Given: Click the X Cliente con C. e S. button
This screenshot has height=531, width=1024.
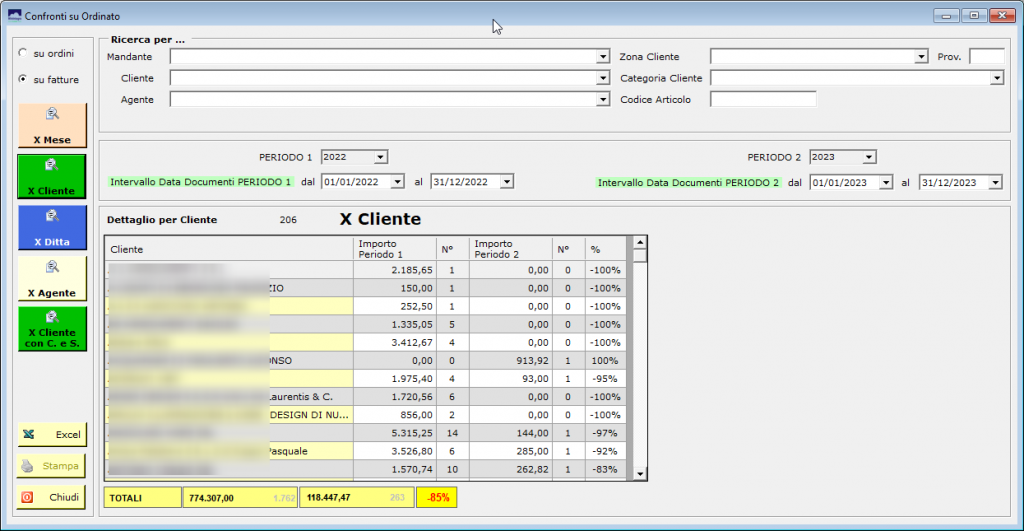Looking at the screenshot, I should click(x=52, y=329).
